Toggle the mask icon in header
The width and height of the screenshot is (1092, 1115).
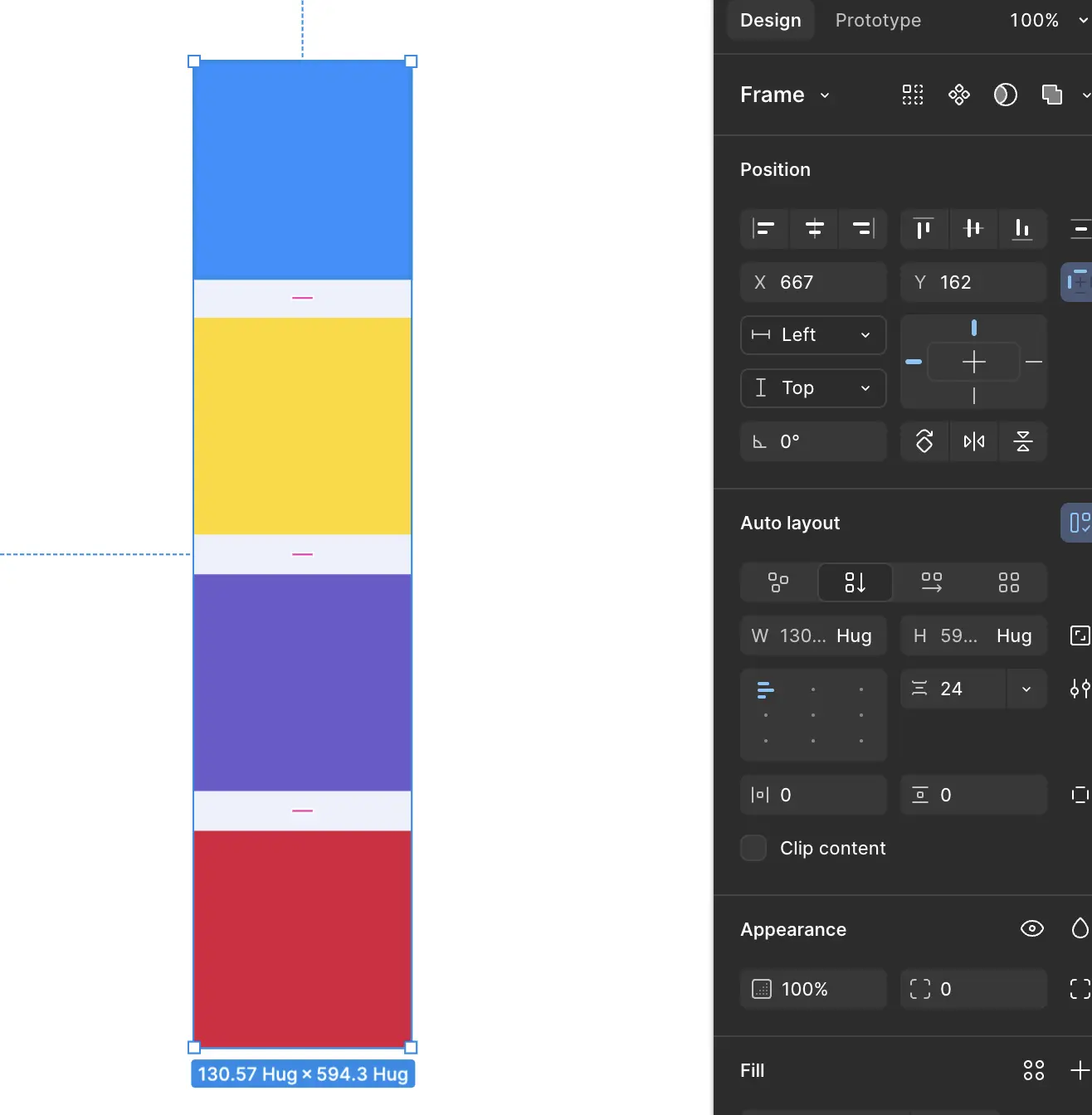click(x=1005, y=95)
